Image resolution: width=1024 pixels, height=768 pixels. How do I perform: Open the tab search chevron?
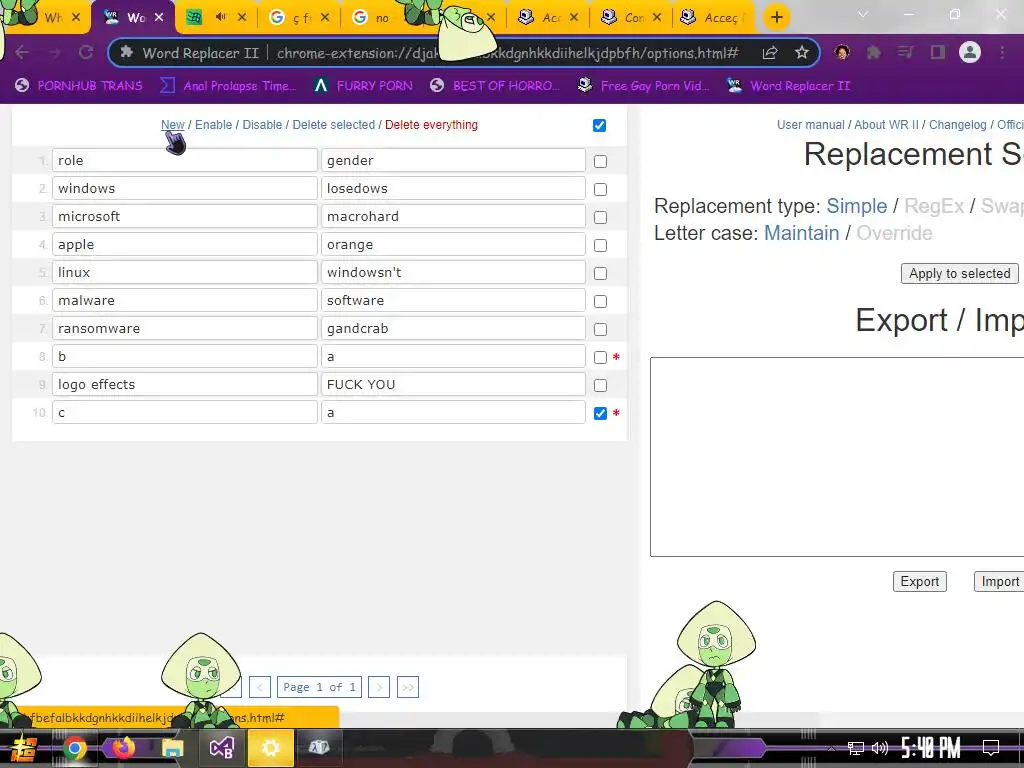pyautogui.click(x=863, y=14)
